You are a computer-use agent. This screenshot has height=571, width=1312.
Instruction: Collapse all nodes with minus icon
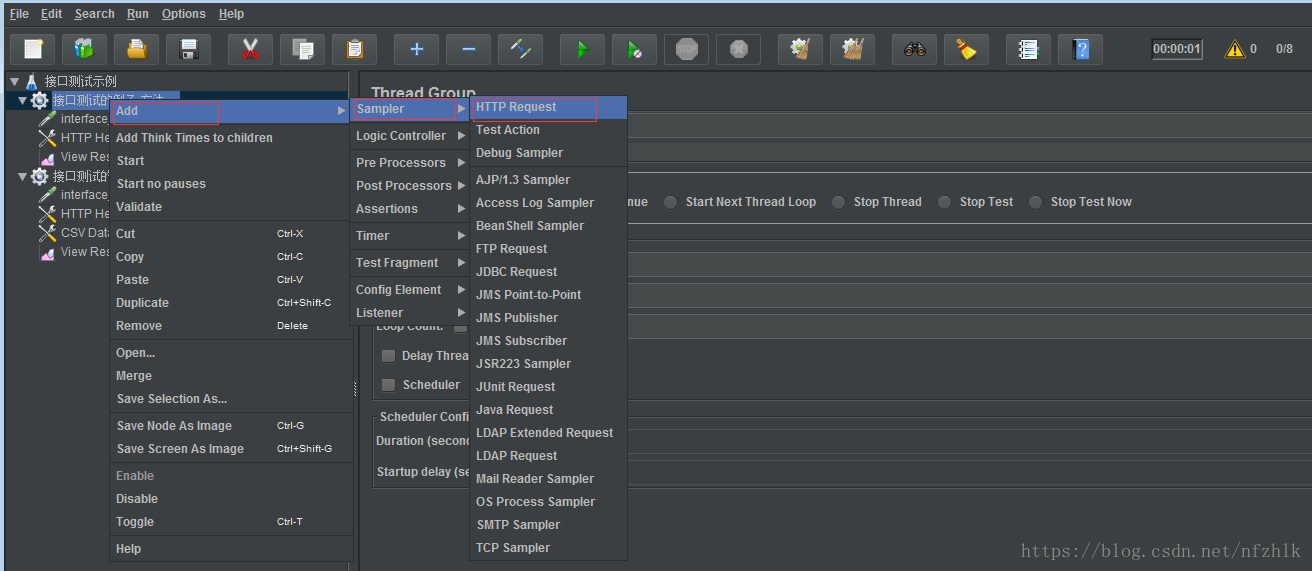tap(468, 49)
